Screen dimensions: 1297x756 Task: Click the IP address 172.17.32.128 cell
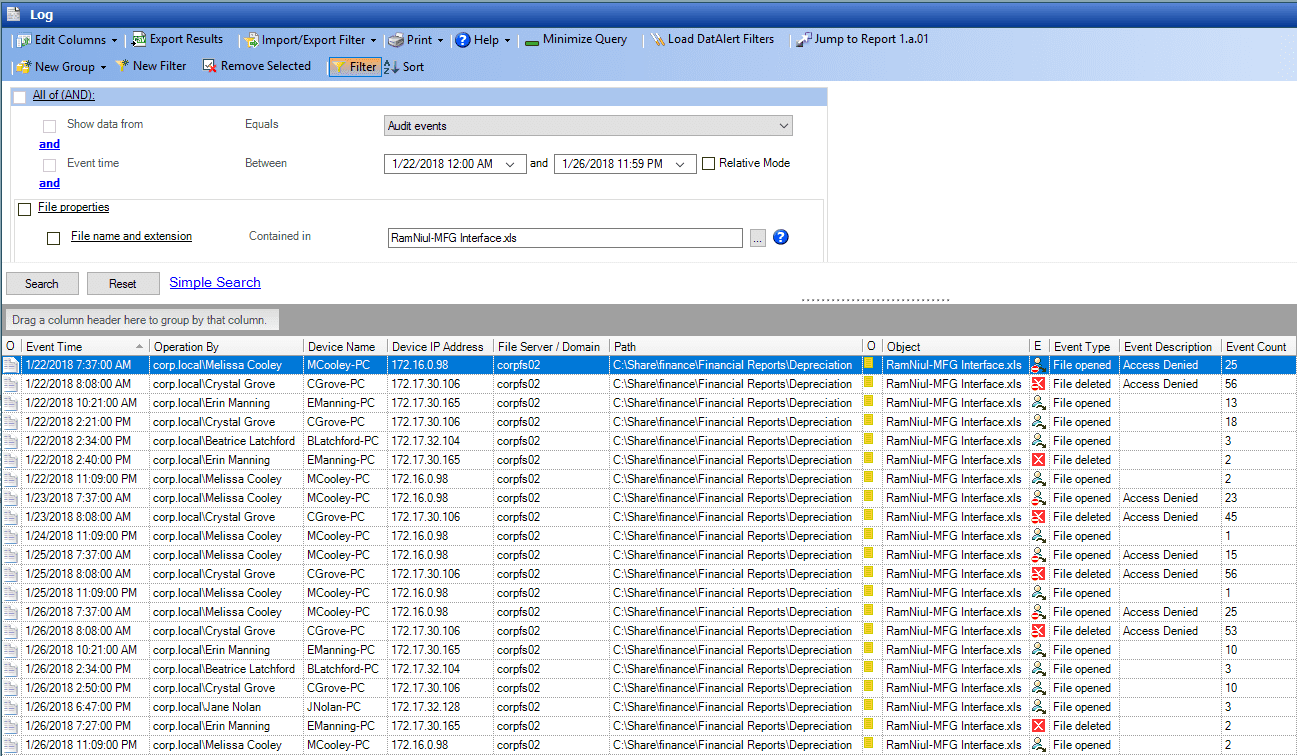[440, 707]
